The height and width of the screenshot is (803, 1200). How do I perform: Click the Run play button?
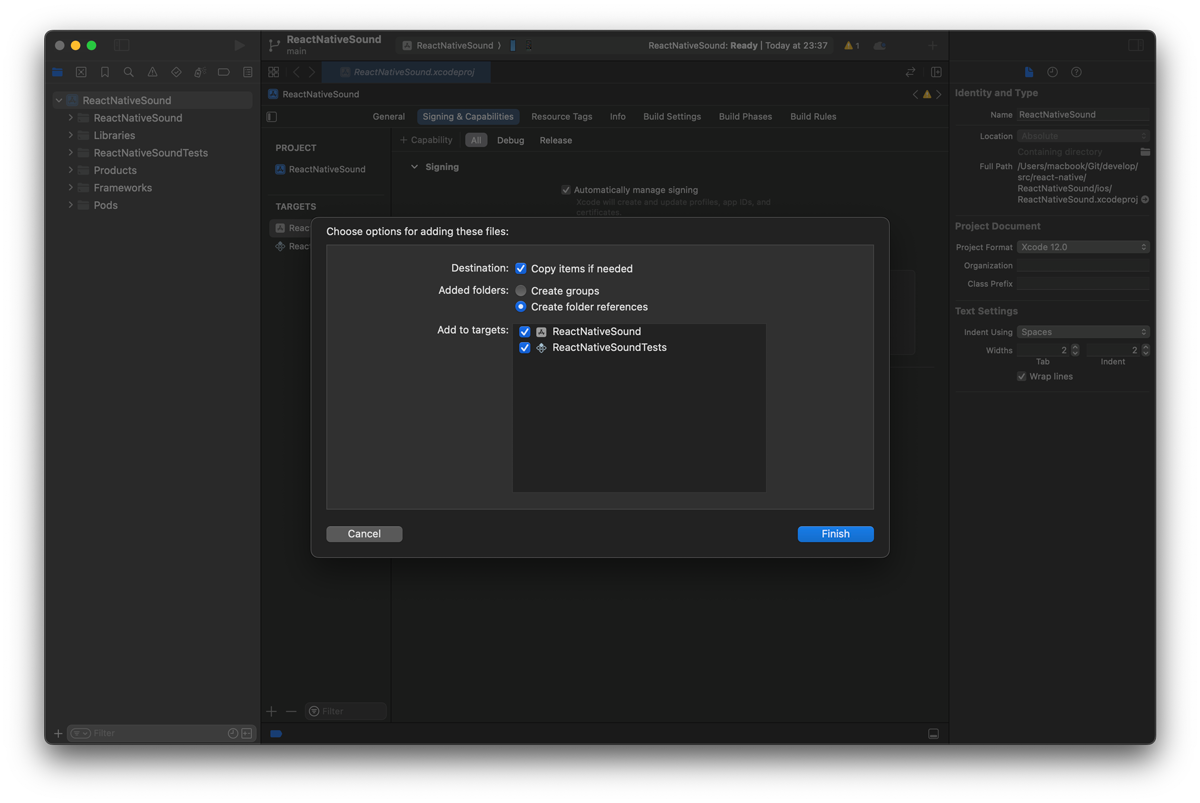(239, 45)
